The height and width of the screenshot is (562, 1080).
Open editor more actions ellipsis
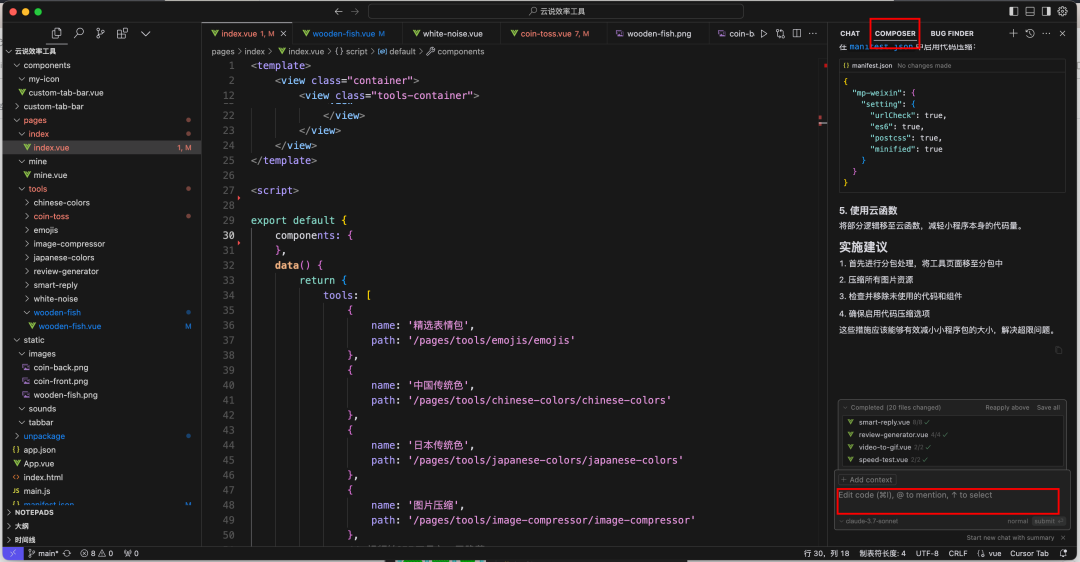tap(813, 33)
